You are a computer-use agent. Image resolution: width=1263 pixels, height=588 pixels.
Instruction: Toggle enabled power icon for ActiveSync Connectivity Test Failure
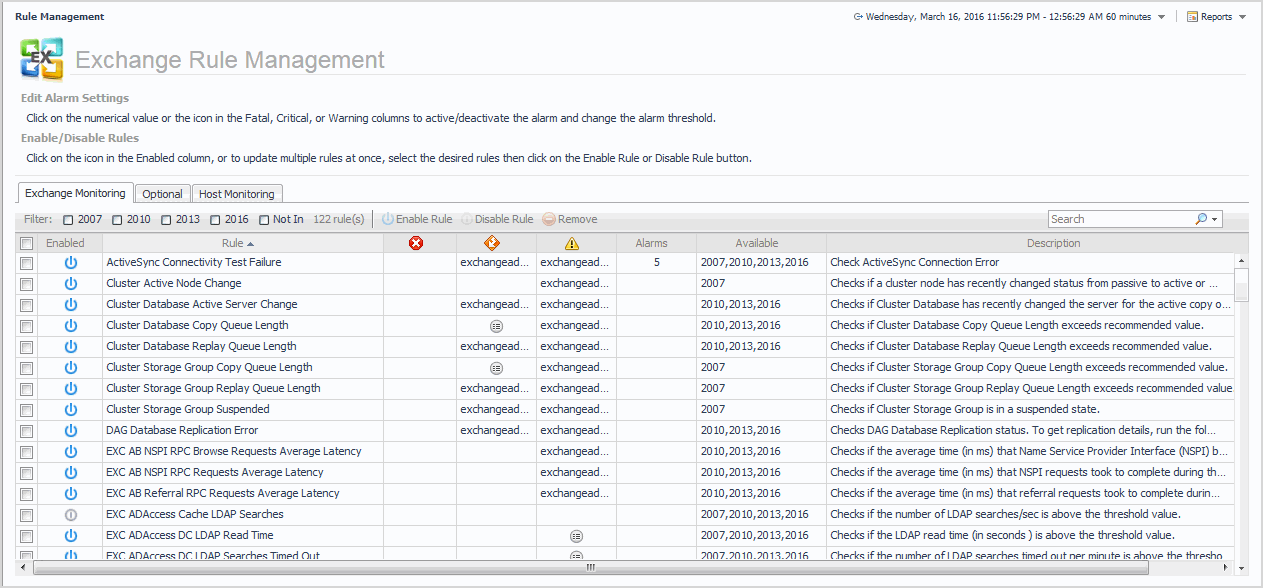70,262
